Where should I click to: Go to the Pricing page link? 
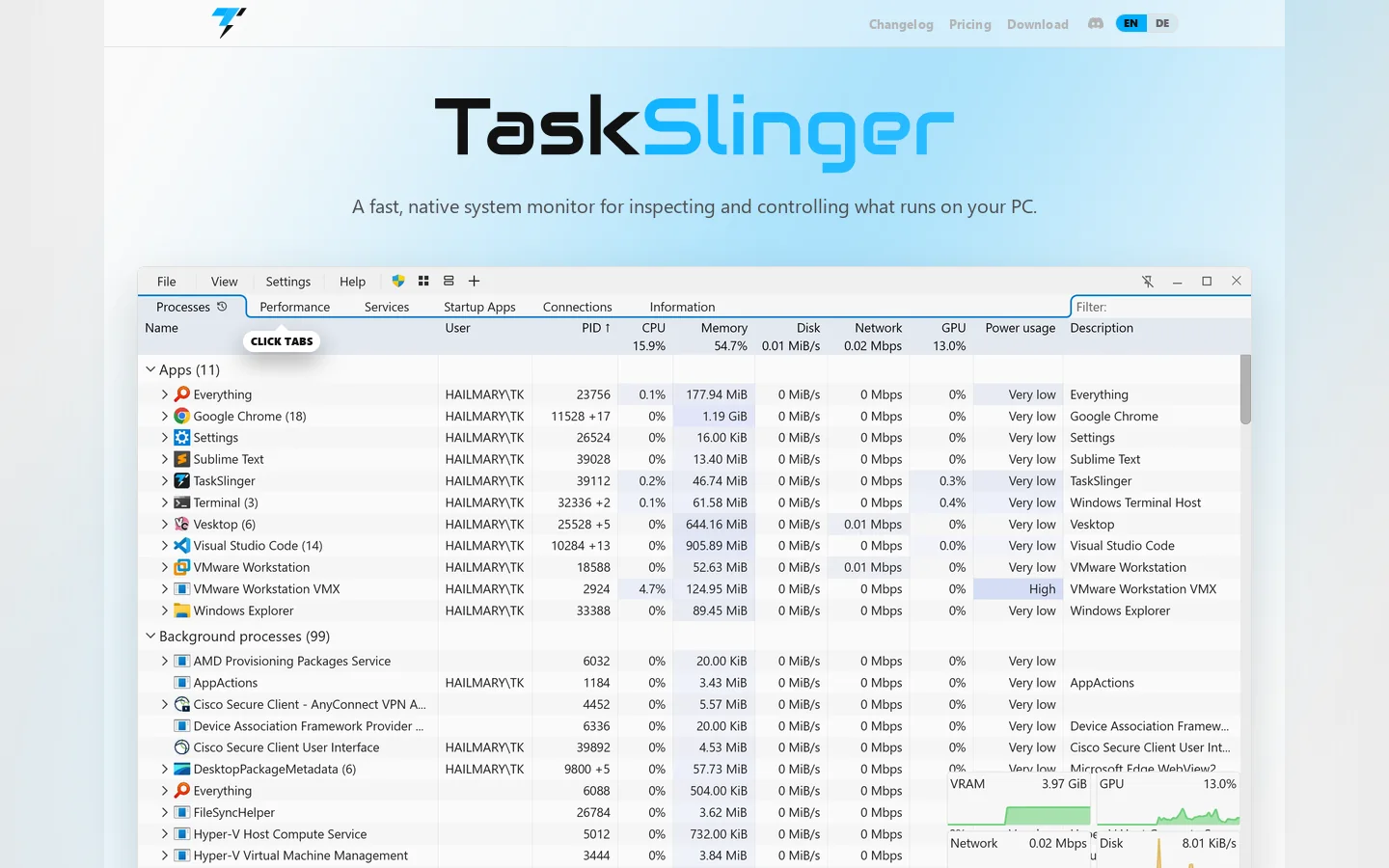coord(970,24)
